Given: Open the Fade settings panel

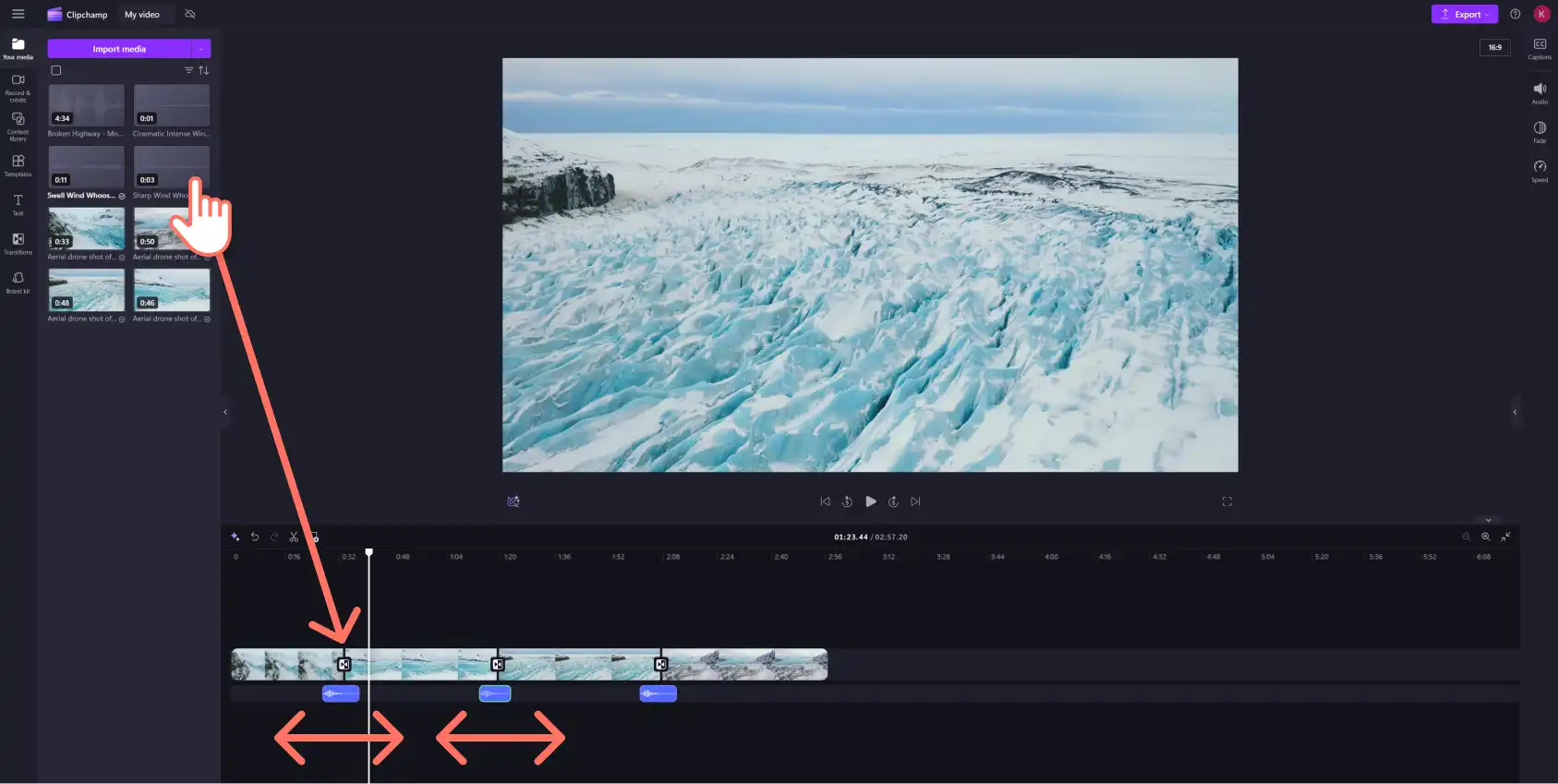Looking at the screenshot, I should (1540, 132).
